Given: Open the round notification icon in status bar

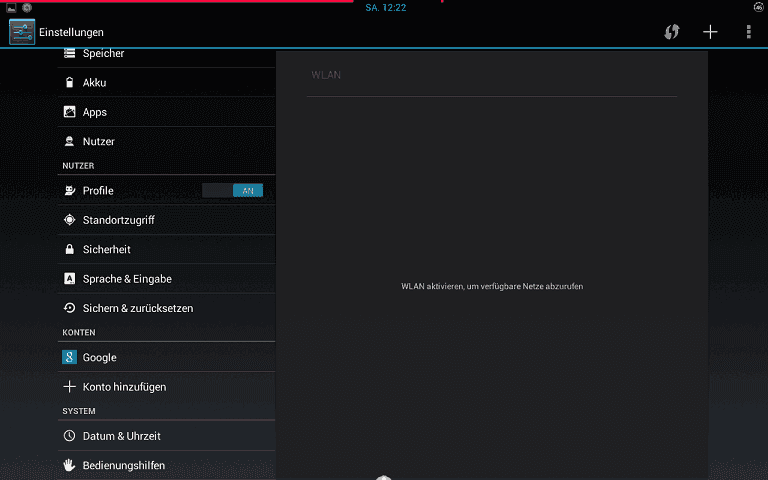Looking at the screenshot, I should 27,8.
